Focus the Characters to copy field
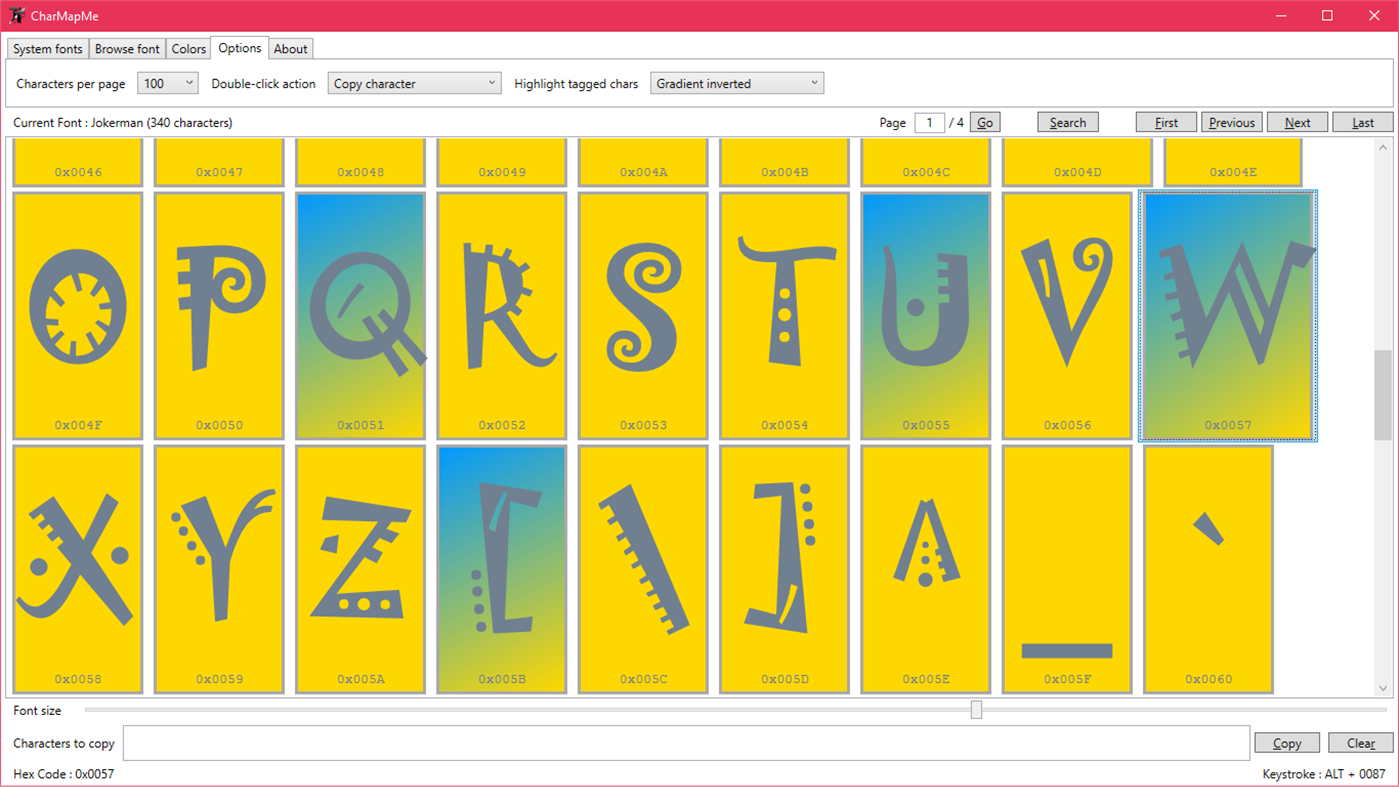The height and width of the screenshot is (787, 1399). [686, 743]
